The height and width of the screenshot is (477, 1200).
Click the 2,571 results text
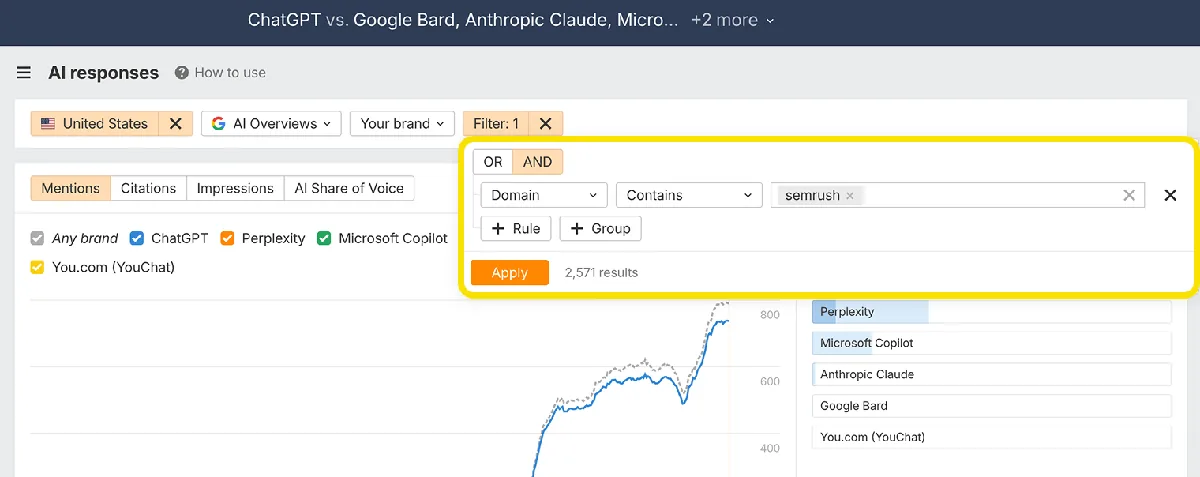(x=601, y=273)
